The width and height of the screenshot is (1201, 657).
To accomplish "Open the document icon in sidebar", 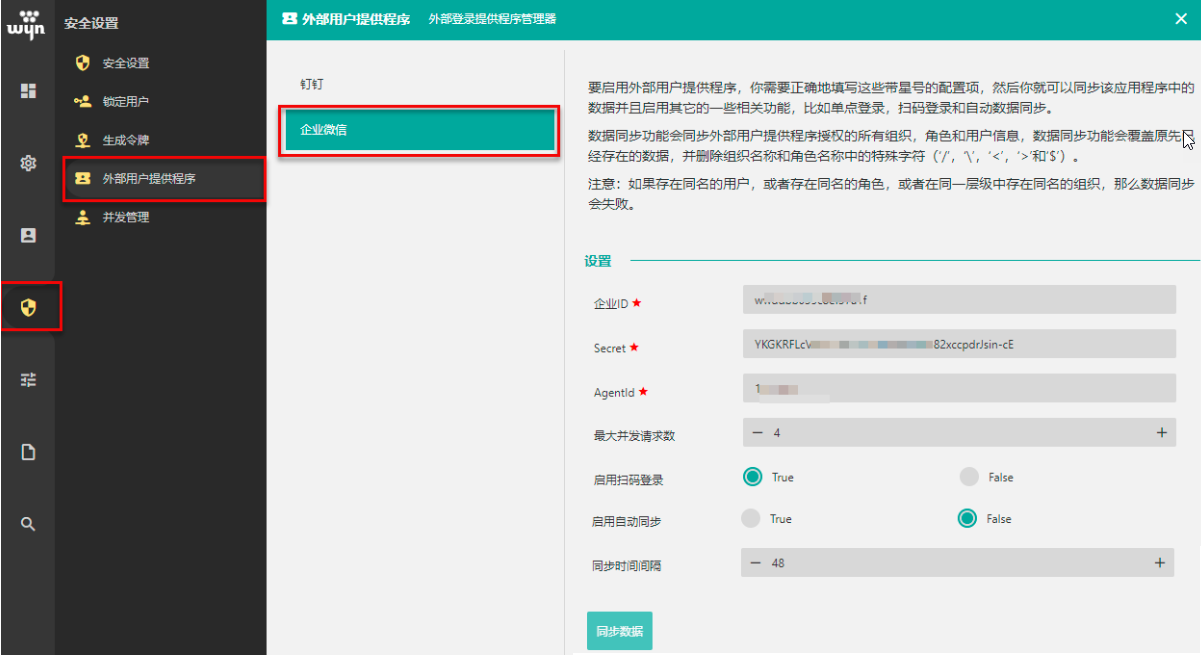I will tap(28, 452).
